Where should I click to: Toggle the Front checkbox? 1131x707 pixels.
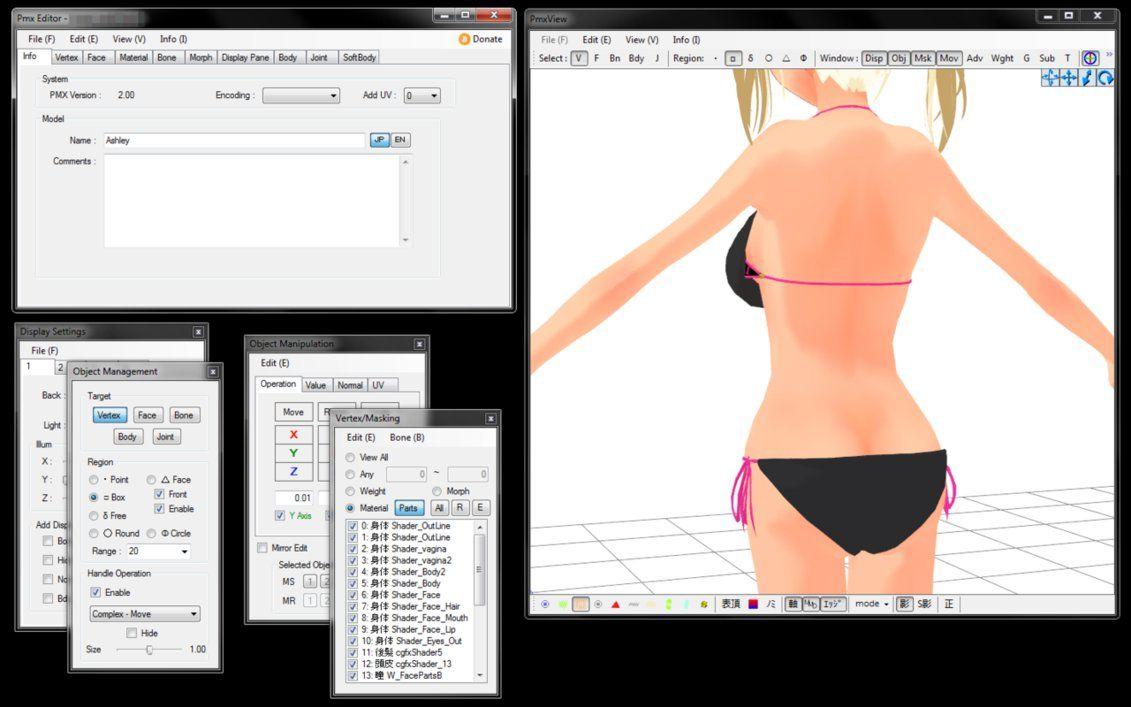(x=159, y=494)
